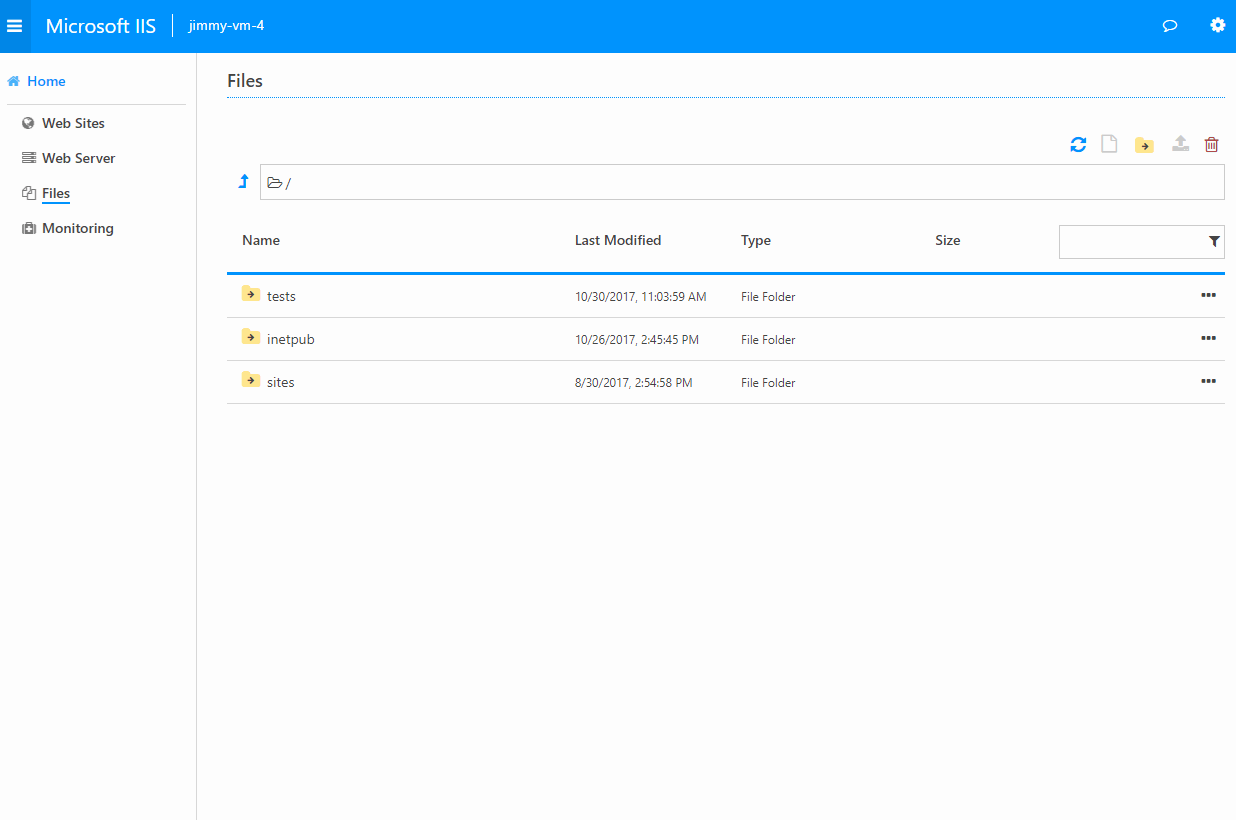The height and width of the screenshot is (820, 1236).
Task: Open actions menu for tests folder
Action: [x=1208, y=295]
